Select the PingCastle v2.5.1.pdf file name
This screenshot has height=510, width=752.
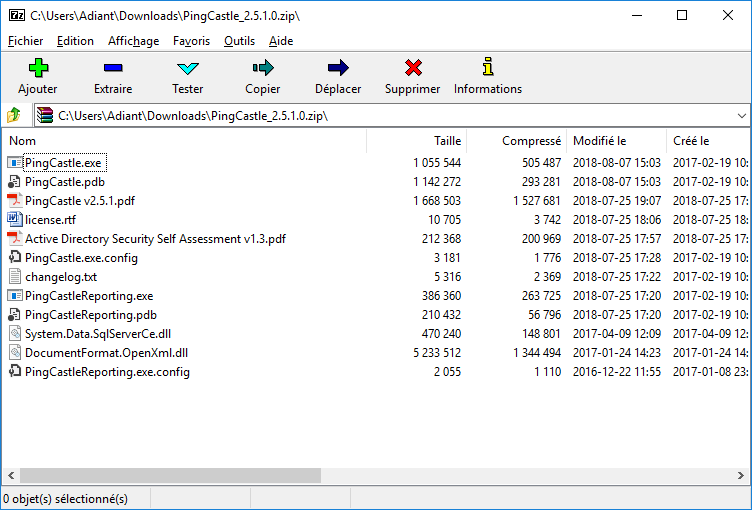80,201
